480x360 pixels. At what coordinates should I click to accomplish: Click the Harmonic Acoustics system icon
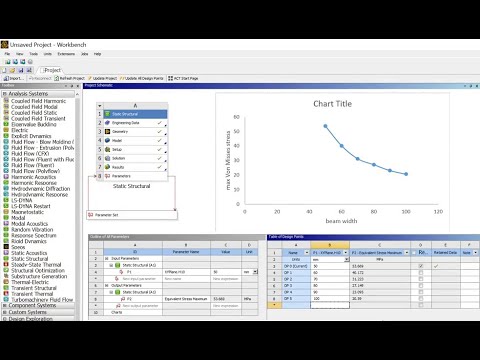[x=6, y=177]
